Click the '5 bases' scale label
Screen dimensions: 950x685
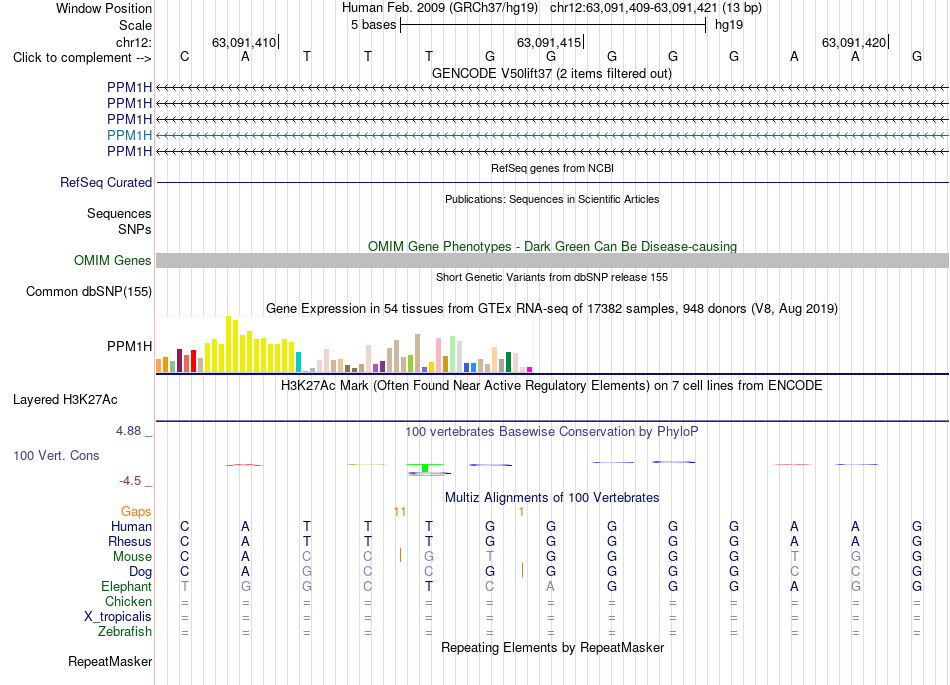[373, 25]
